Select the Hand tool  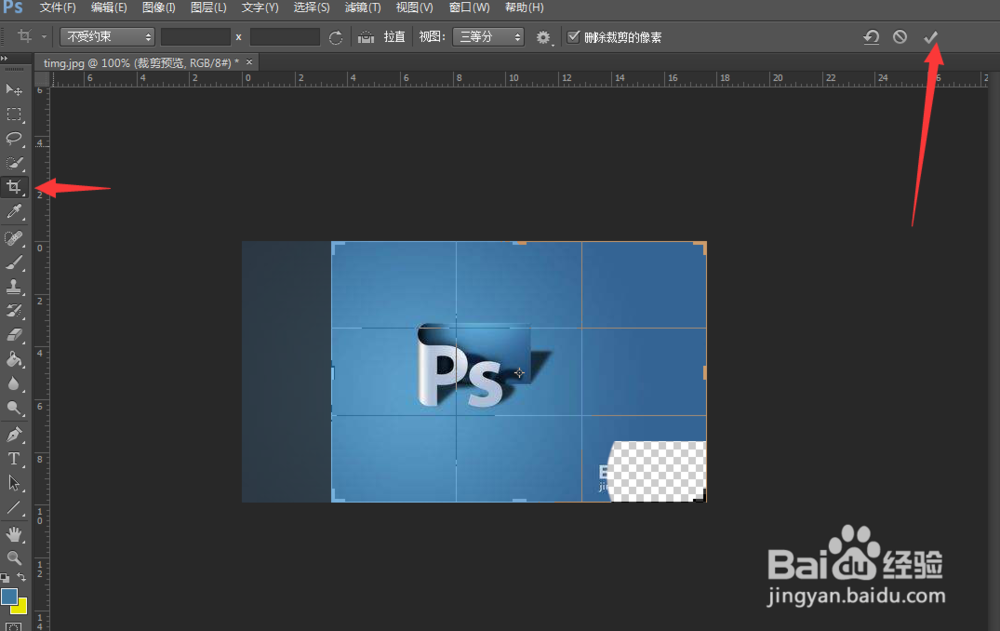point(13,534)
